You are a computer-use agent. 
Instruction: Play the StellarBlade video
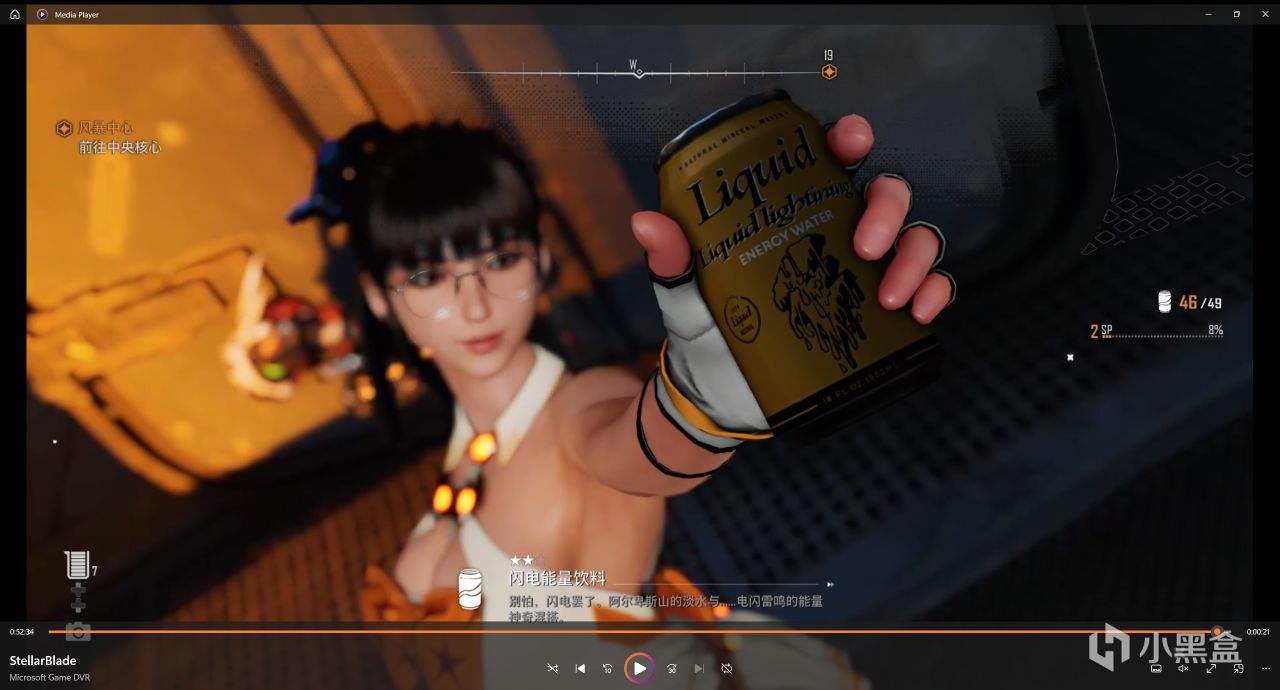[x=639, y=668]
